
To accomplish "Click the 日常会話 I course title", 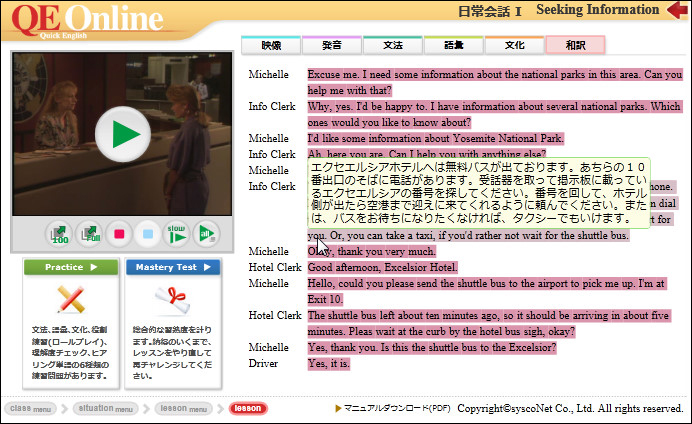I will pyautogui.click(x=489, y=11).
